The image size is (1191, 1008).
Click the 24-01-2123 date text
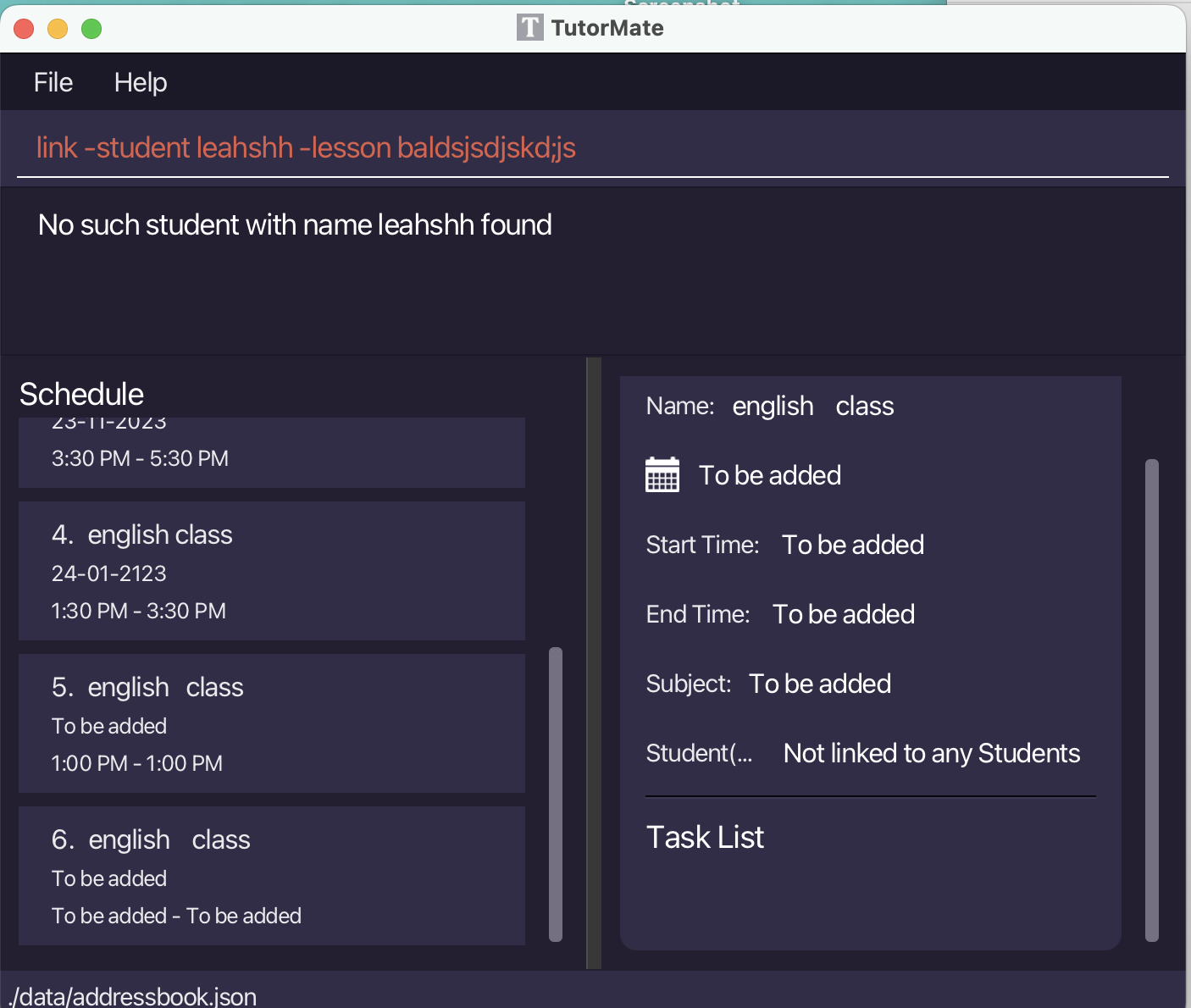click(x=109, y=573)
